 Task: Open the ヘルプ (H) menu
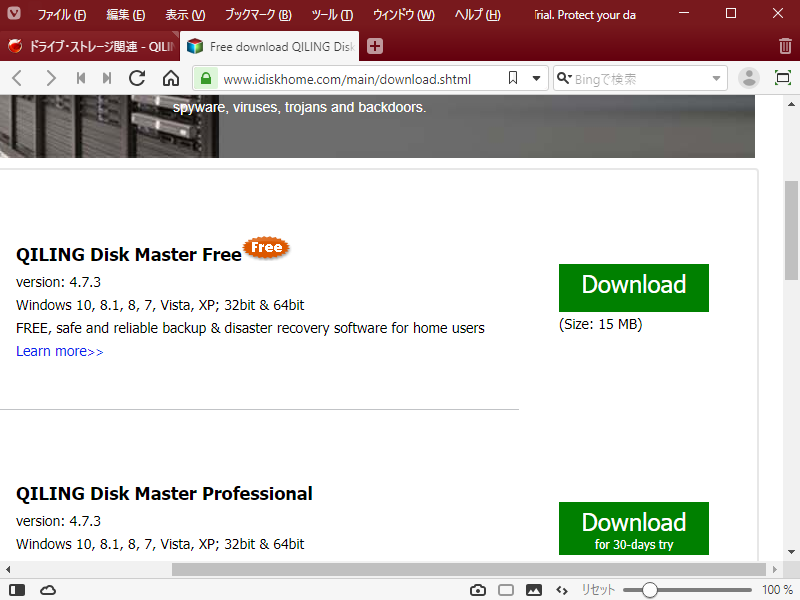(x=478, y=15)
